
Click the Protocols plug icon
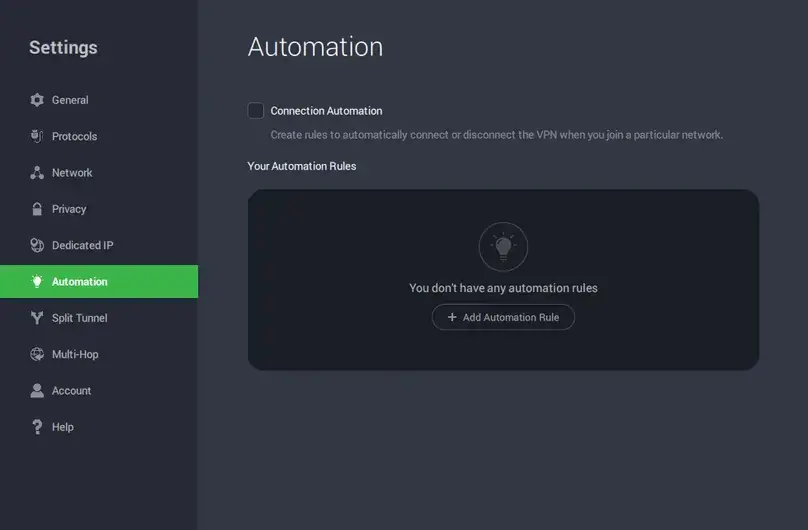click(x=37, y=136)
